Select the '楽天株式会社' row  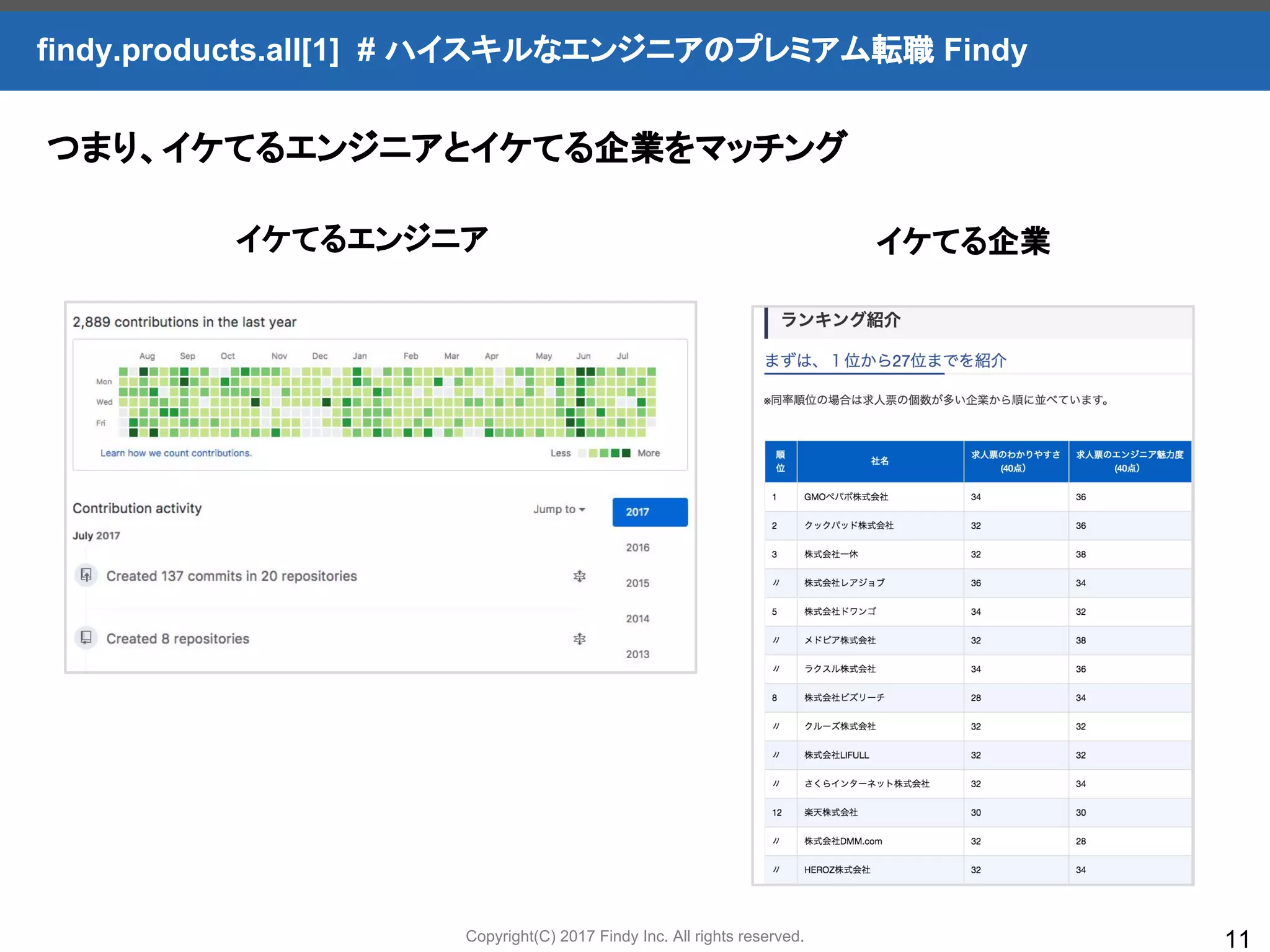[x=978, y=813]
